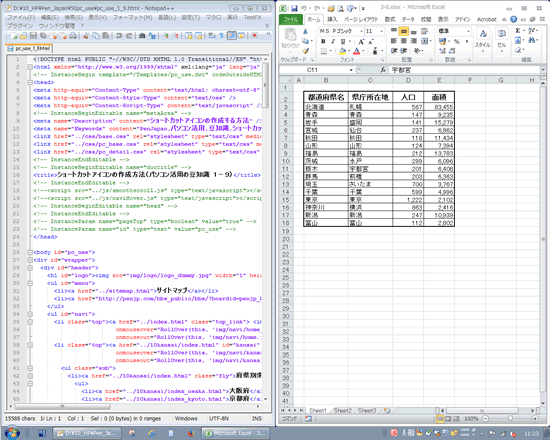Screen dimensions: 550x440
Task: Collapse the body fold marker on line 26
Action: pyautogui.click(x=30, y=252)
